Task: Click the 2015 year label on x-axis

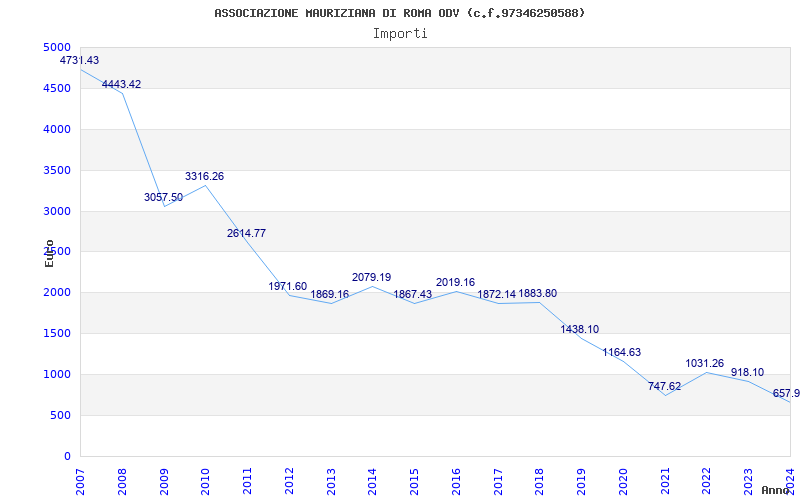Action: (x=414, y=482)
